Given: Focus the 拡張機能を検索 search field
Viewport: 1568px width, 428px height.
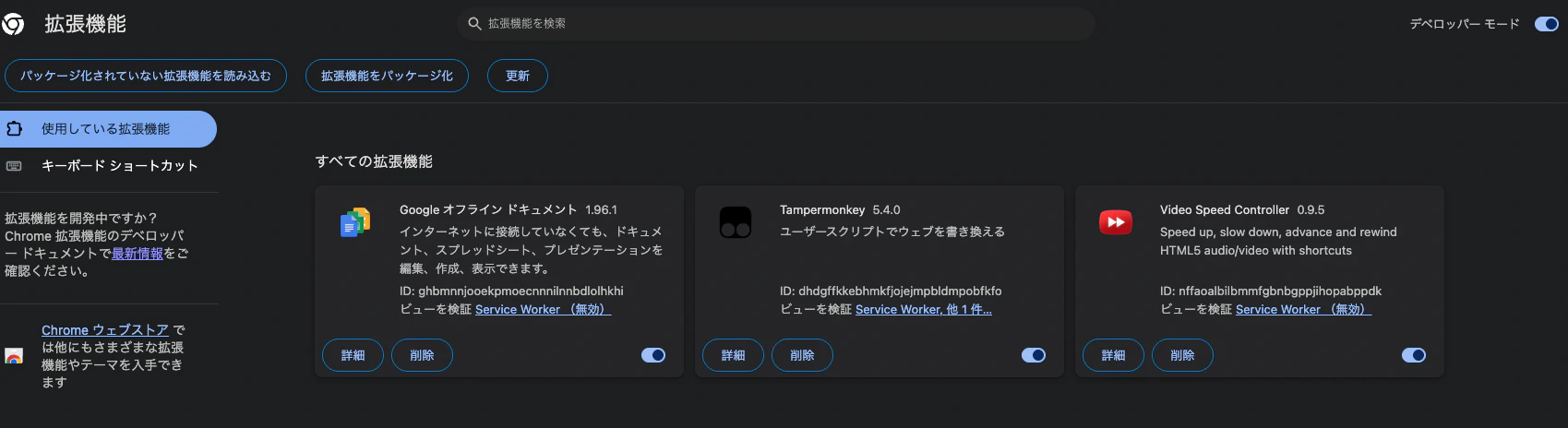Looking at the screenshot, I should click(775, 23).
